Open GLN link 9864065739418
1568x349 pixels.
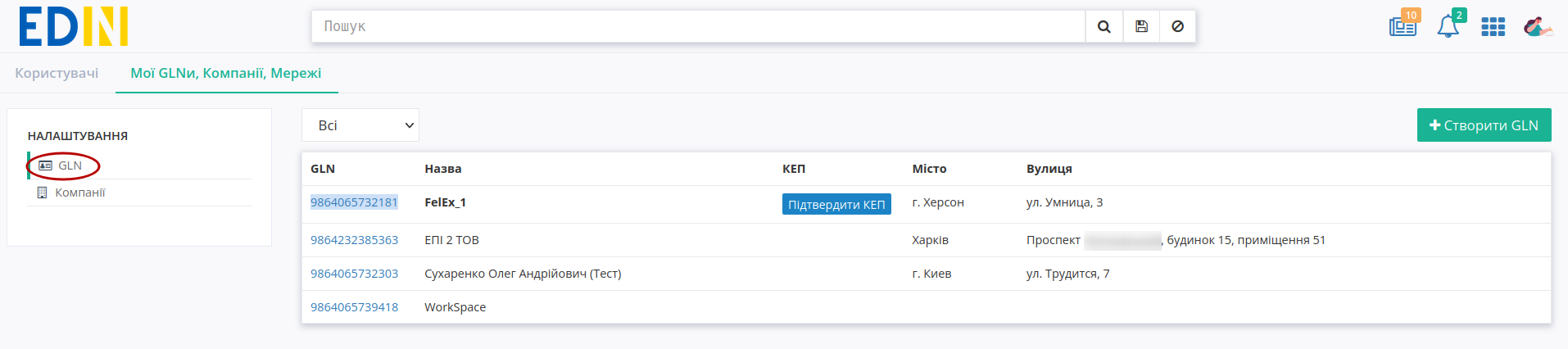coord(354,307)
